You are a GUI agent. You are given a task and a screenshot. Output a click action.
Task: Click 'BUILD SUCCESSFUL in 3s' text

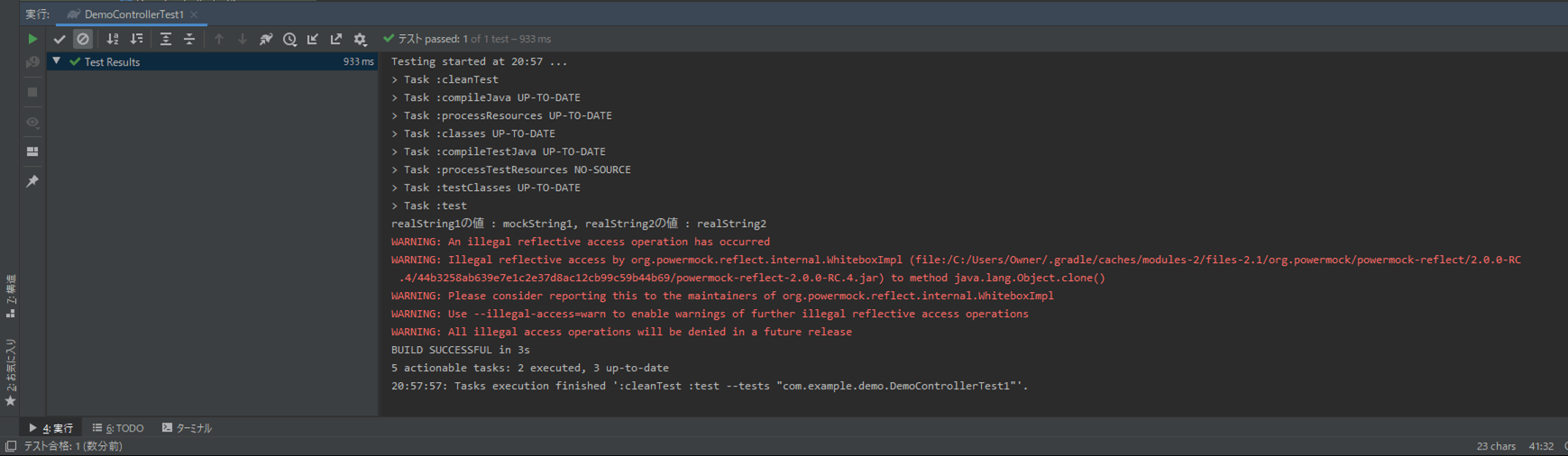click(x=460, y=350)
